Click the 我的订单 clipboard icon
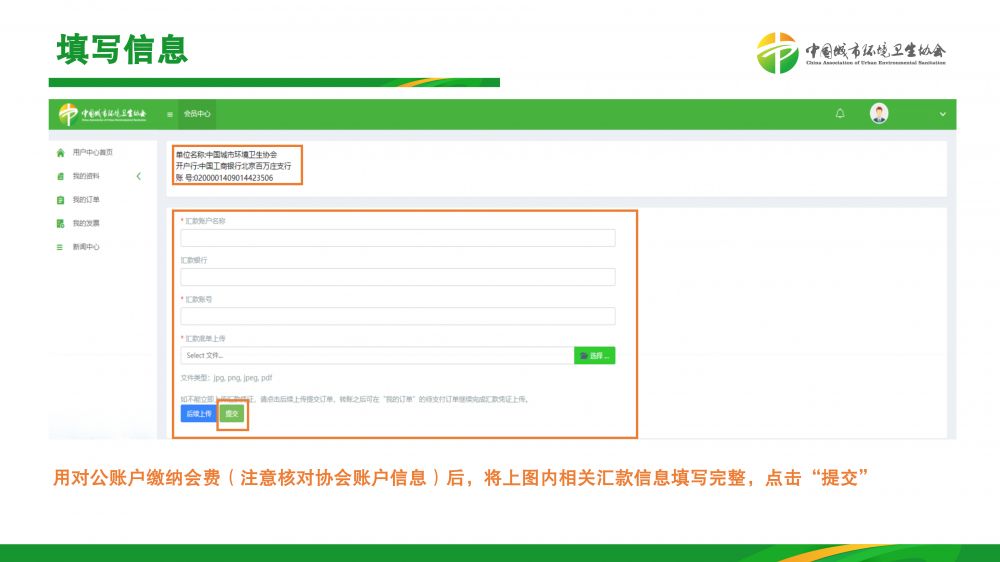 61,200
